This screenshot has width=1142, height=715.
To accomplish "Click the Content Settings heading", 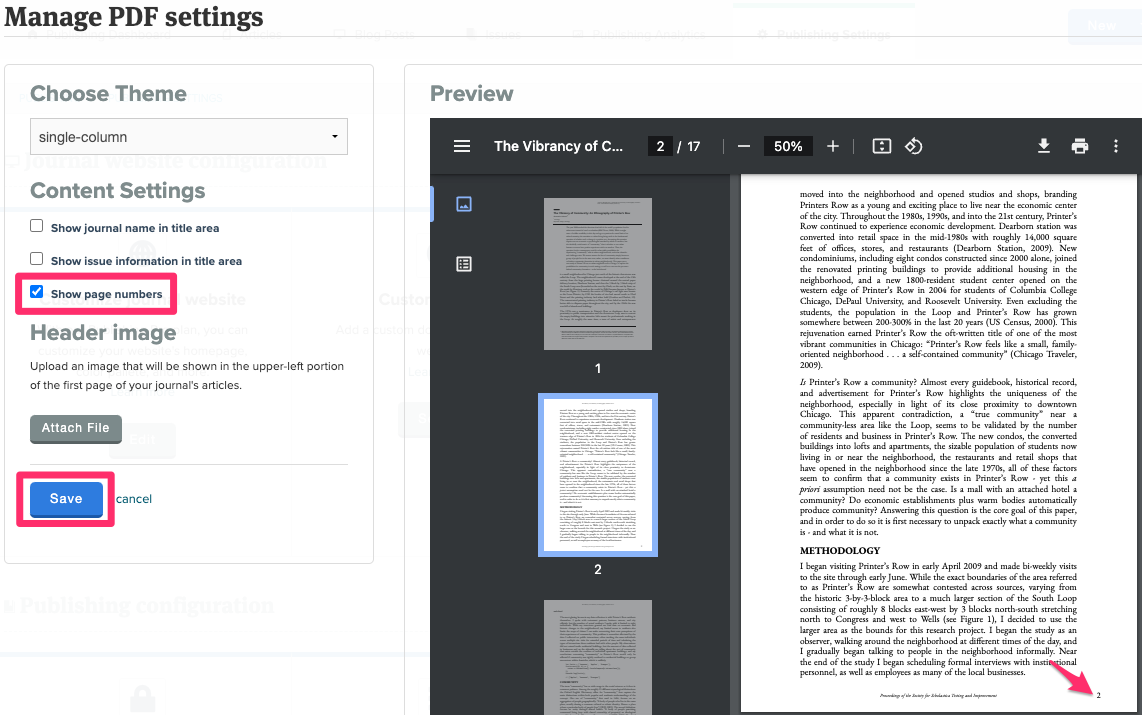I will coord(118,191).
